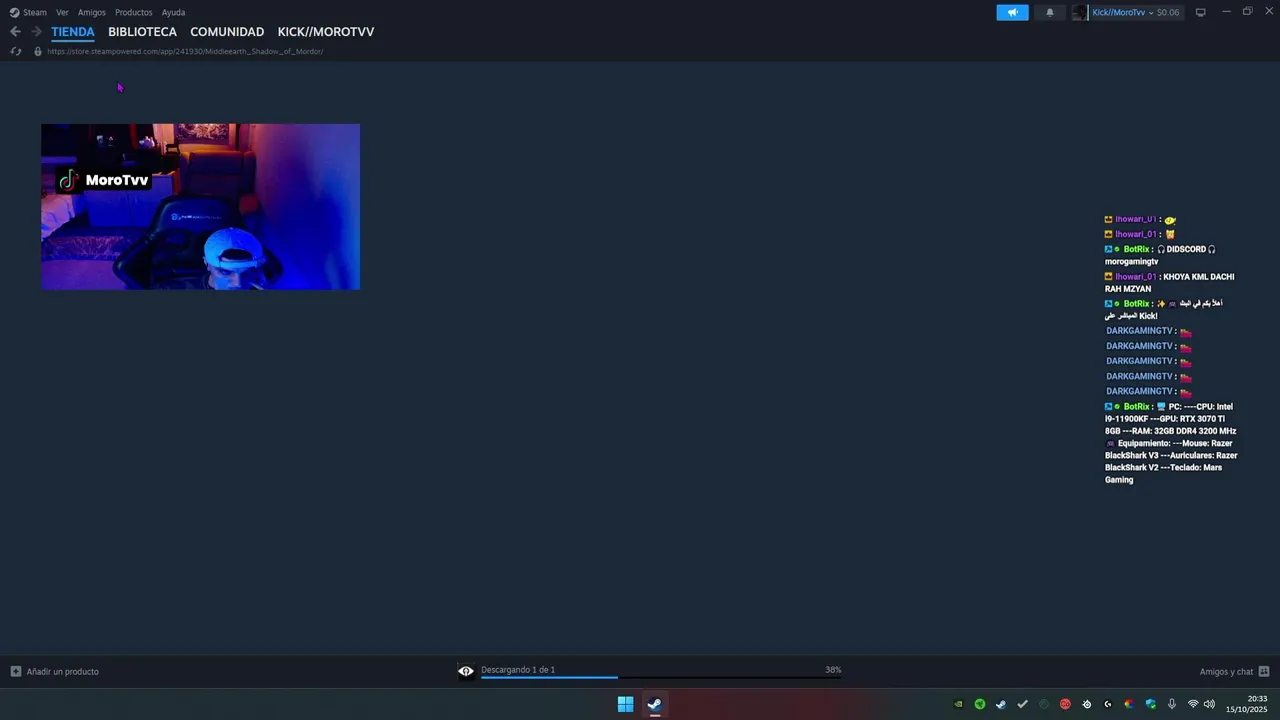This screenshot has height=720, width=1280.
Task: Click the plus icon beside Añadir un producto
Action: [x=16, y=672]
